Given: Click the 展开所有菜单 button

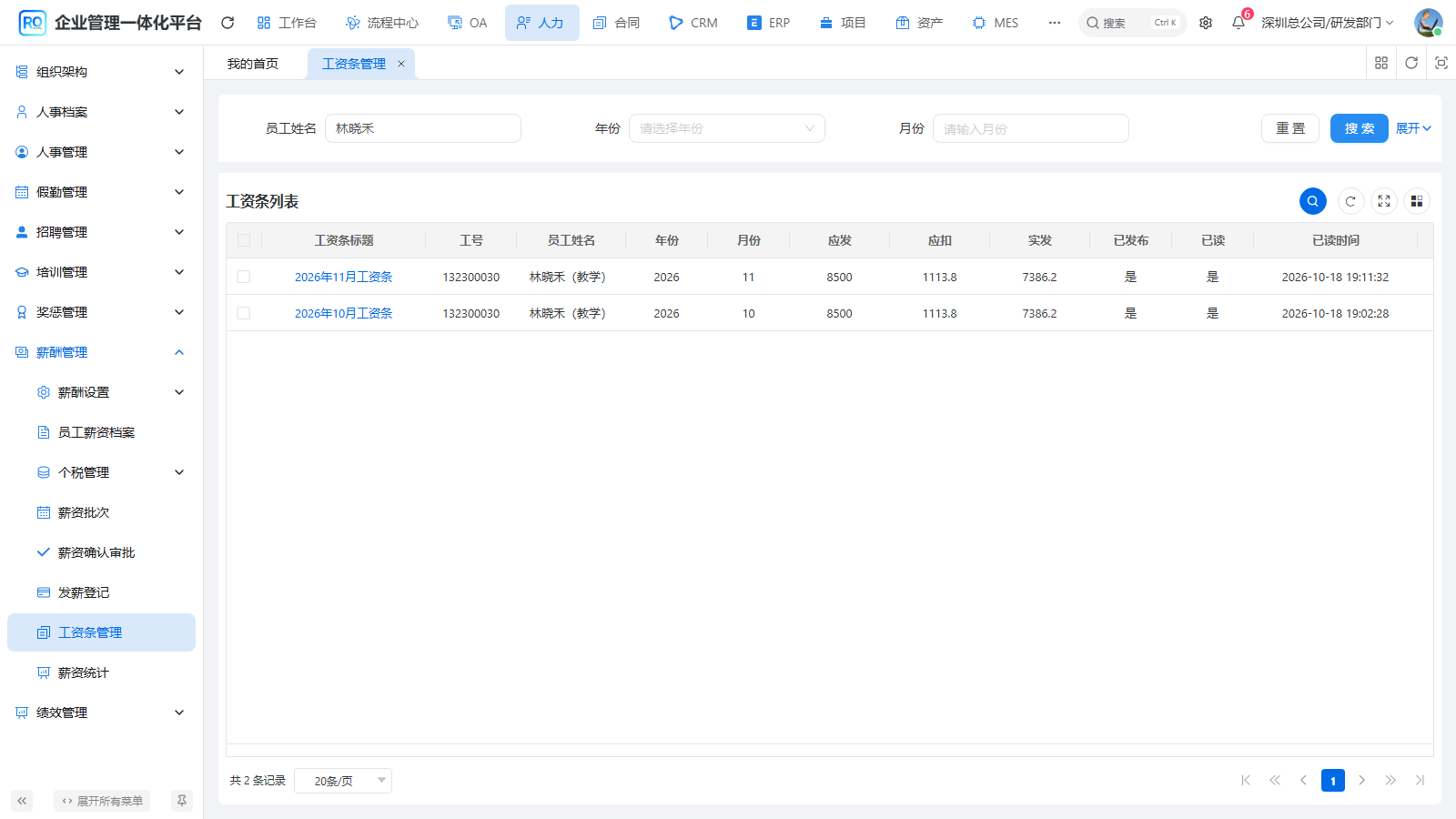Looking at the screenshot, I should 102,801.
